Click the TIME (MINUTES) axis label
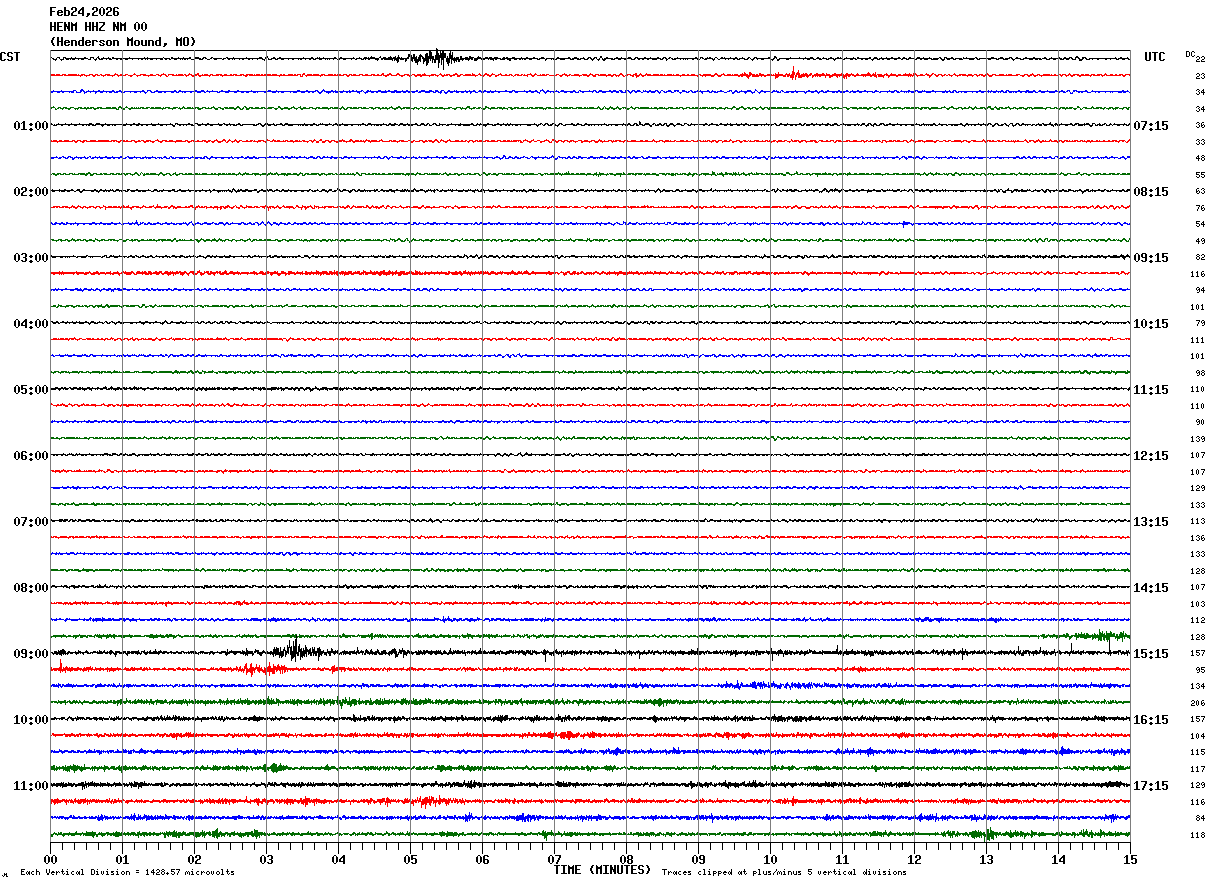1210x886 pixels. (x=602, y=870)
